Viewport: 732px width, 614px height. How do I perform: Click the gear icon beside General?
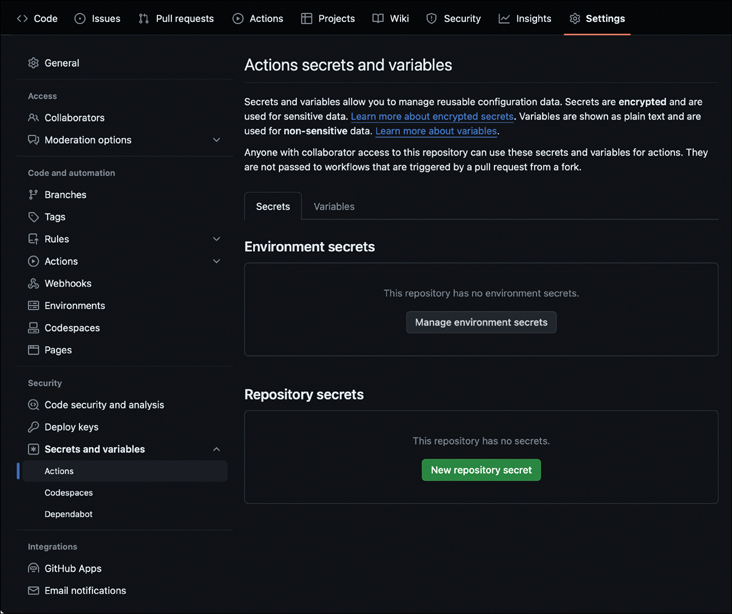click(33, 63)
